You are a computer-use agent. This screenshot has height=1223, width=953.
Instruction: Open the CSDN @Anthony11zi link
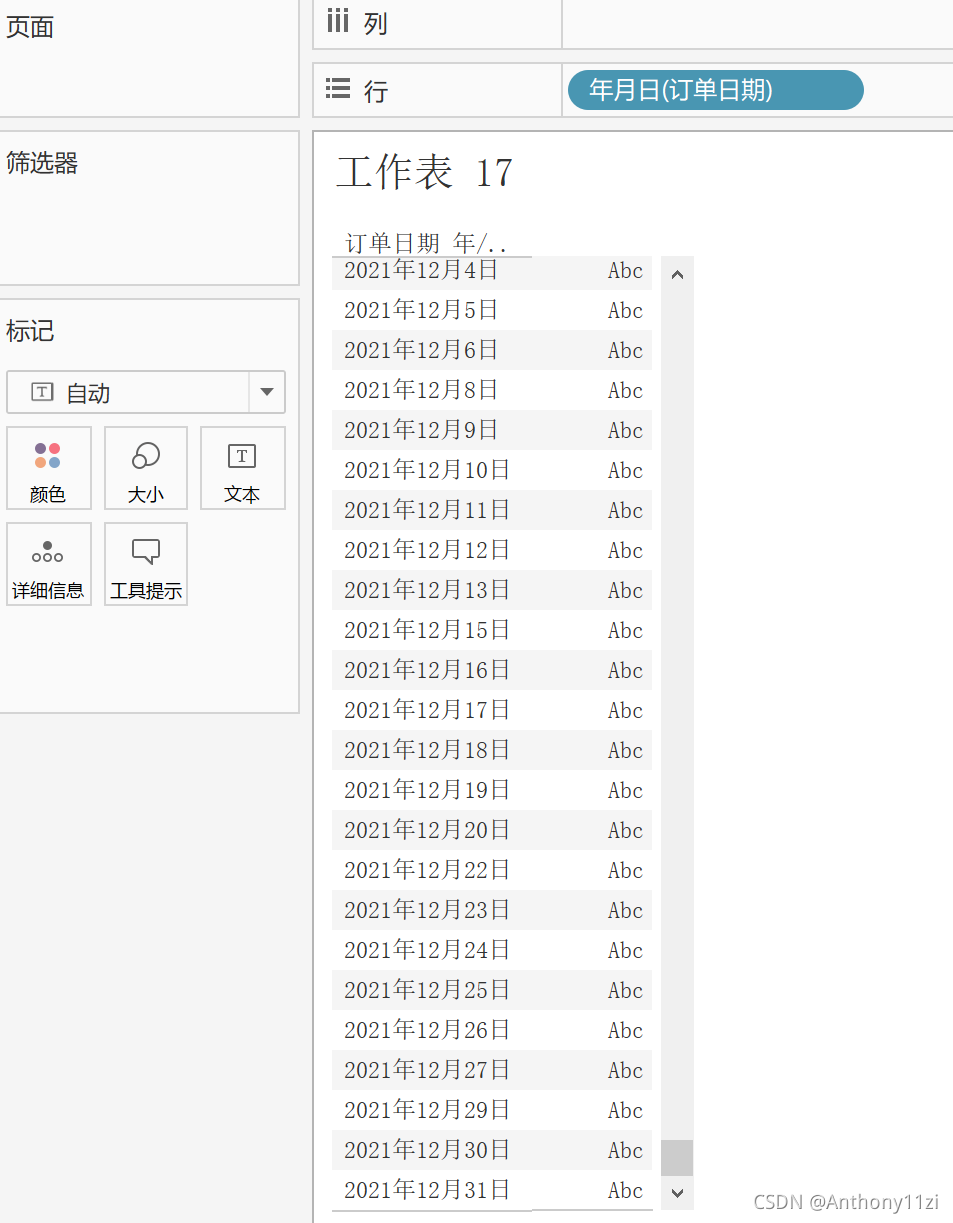(x=848, y=1200)
